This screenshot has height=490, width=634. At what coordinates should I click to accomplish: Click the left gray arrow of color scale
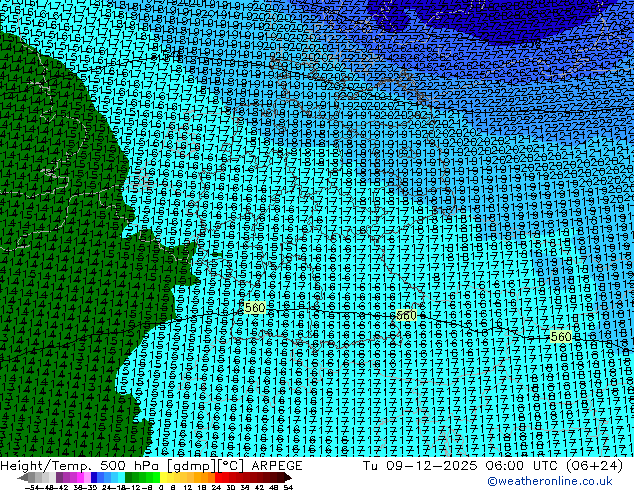coord(23,478)
